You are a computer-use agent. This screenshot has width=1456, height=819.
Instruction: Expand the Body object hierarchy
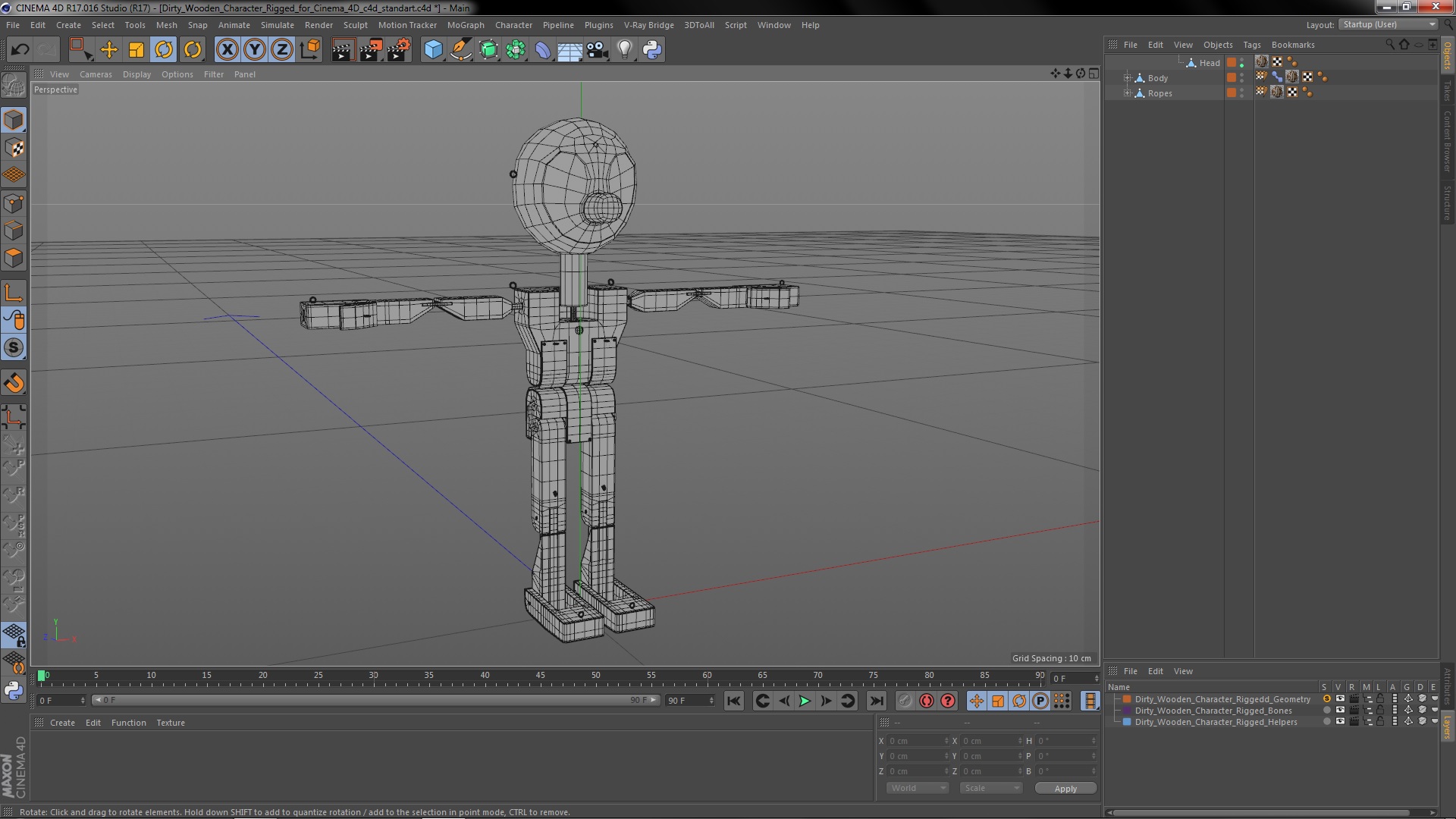click(1127, 78)
